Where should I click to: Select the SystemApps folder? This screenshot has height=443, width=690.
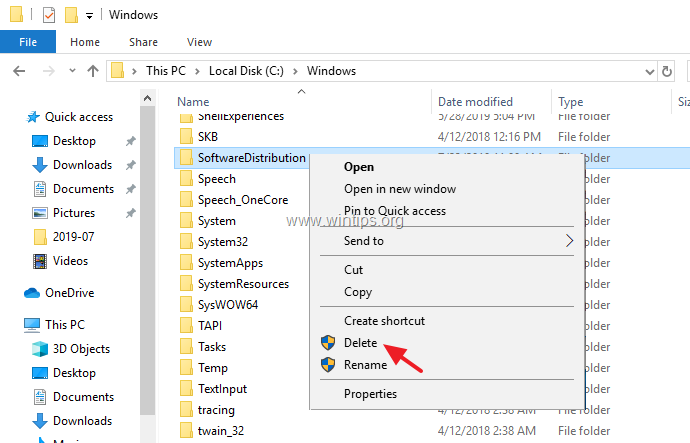tap(230, 263)
